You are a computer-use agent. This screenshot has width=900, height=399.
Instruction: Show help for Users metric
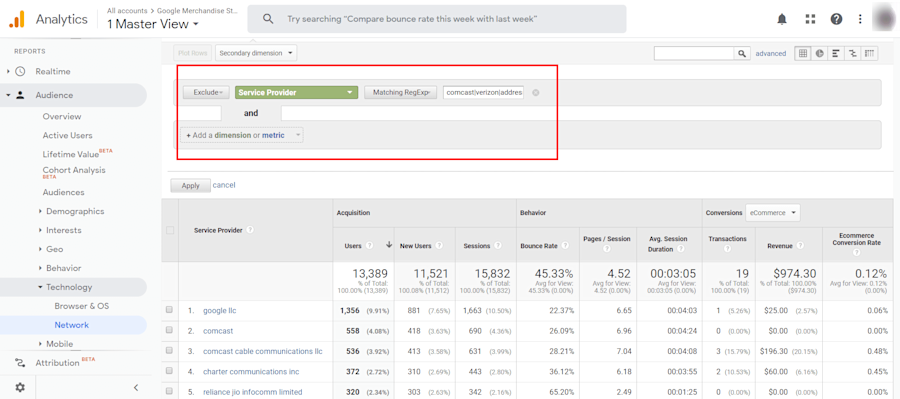point(370,246)
